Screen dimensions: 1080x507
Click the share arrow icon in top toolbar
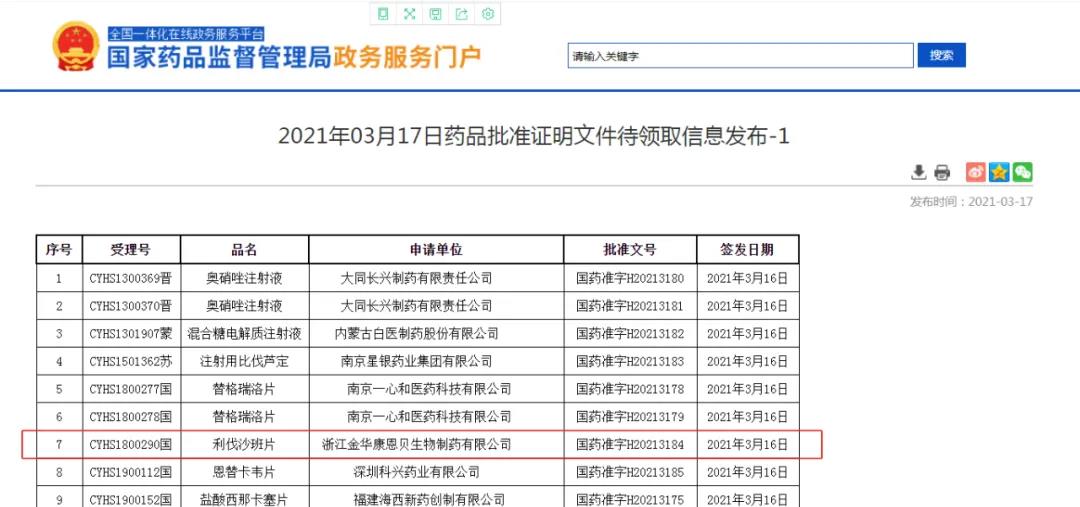462,14
